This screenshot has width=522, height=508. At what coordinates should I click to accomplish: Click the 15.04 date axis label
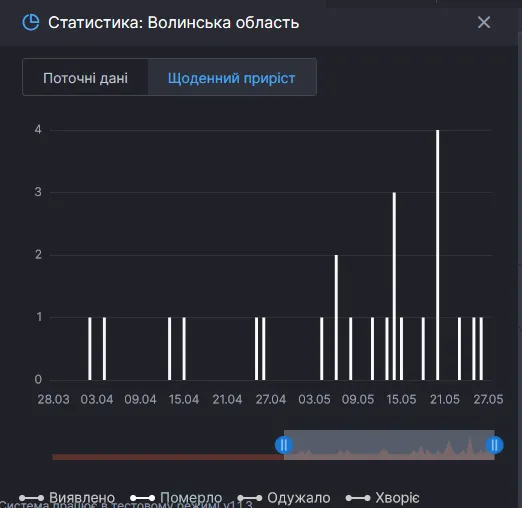[x=184, y=399]
